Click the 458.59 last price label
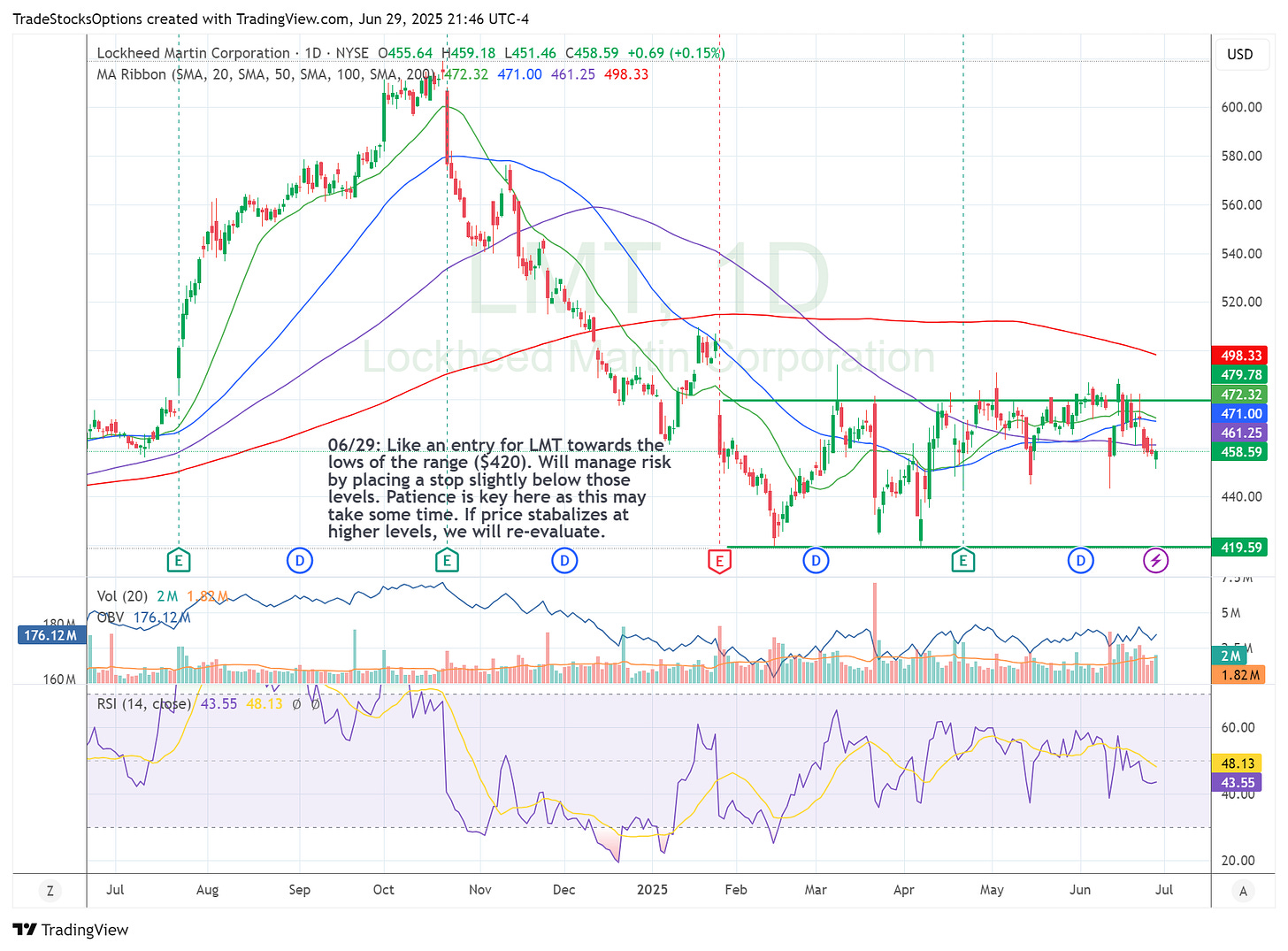The width and height of the screenshot is (1288, 951). (1241, 452)
